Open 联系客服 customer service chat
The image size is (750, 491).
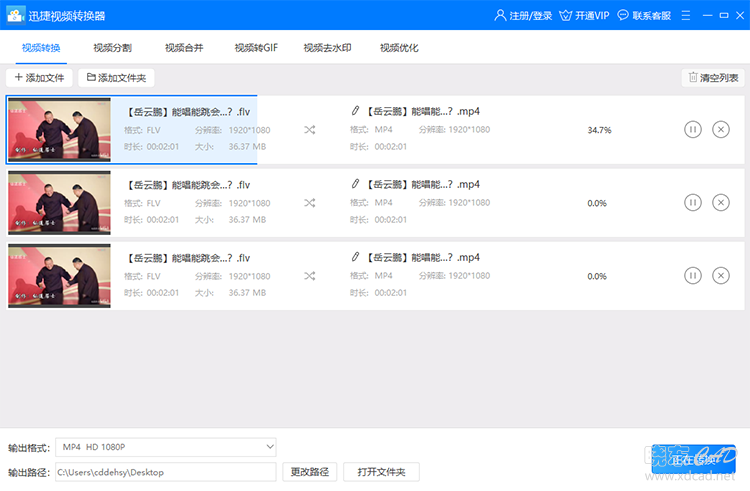(644, 16)
